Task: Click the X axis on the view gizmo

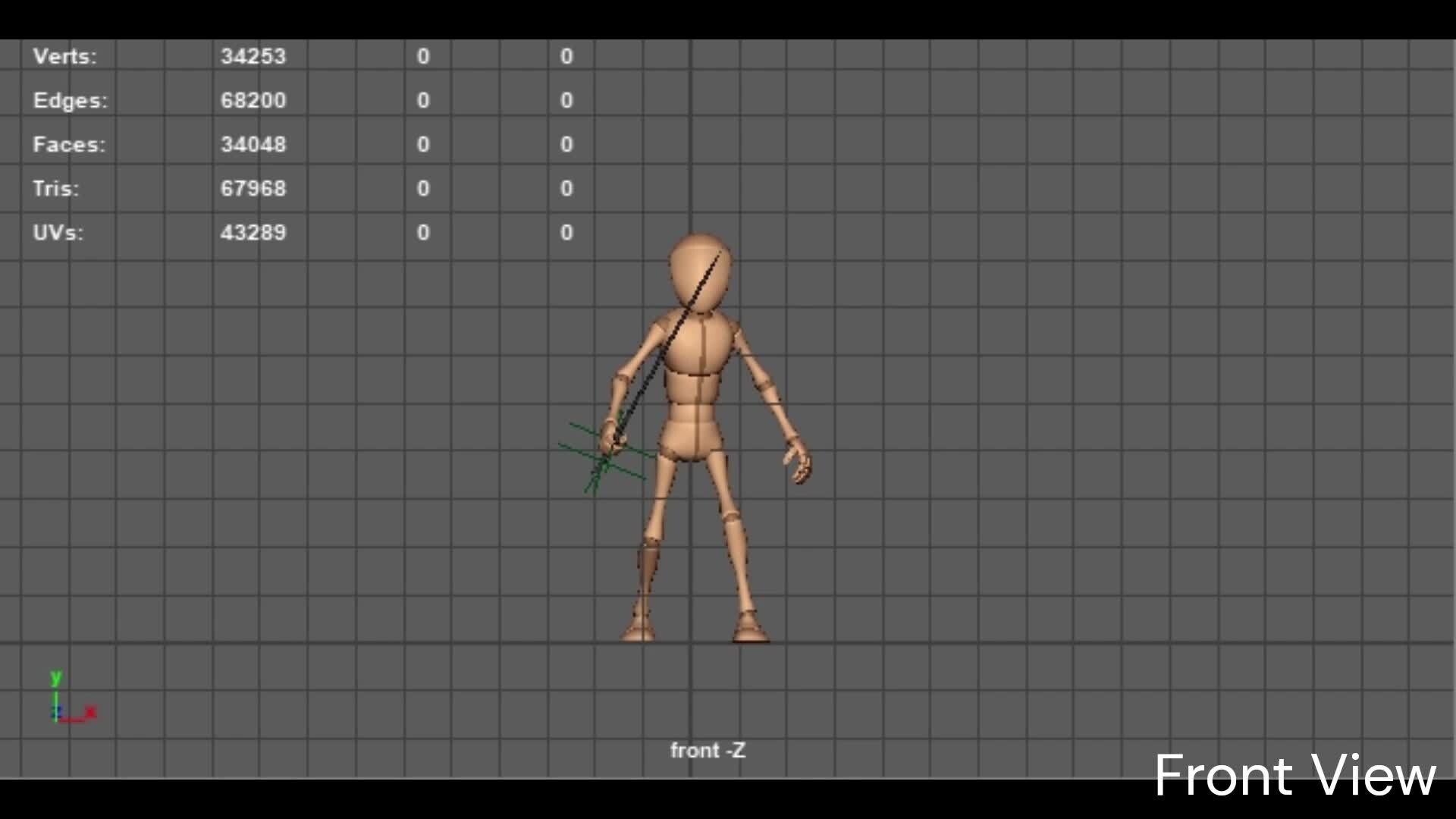Action: pos(89,711)
